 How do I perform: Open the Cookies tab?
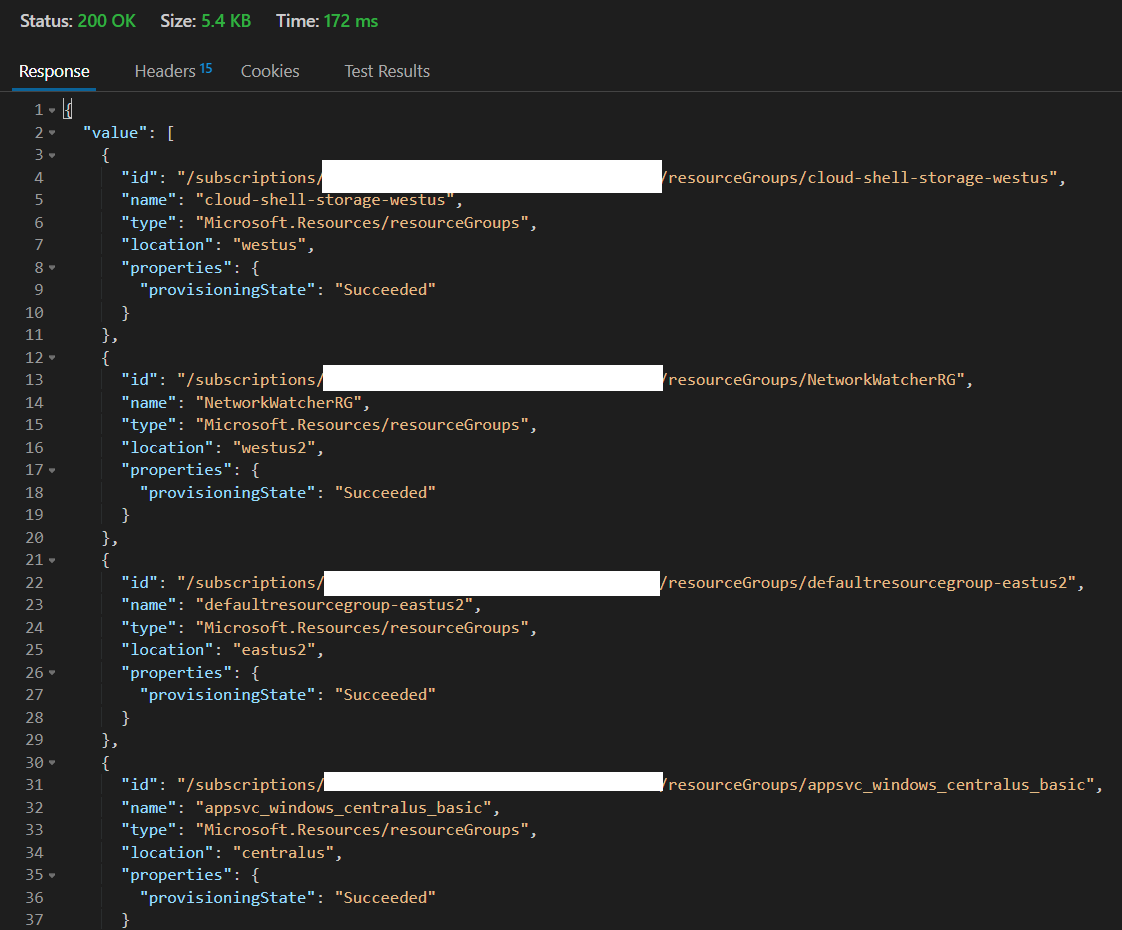[x=270, y=71]
